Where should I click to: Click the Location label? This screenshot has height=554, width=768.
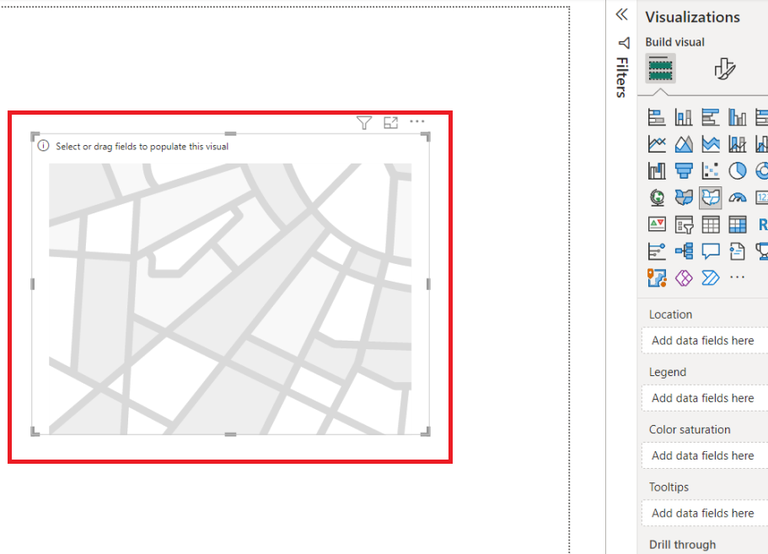(x=671, y=314)
